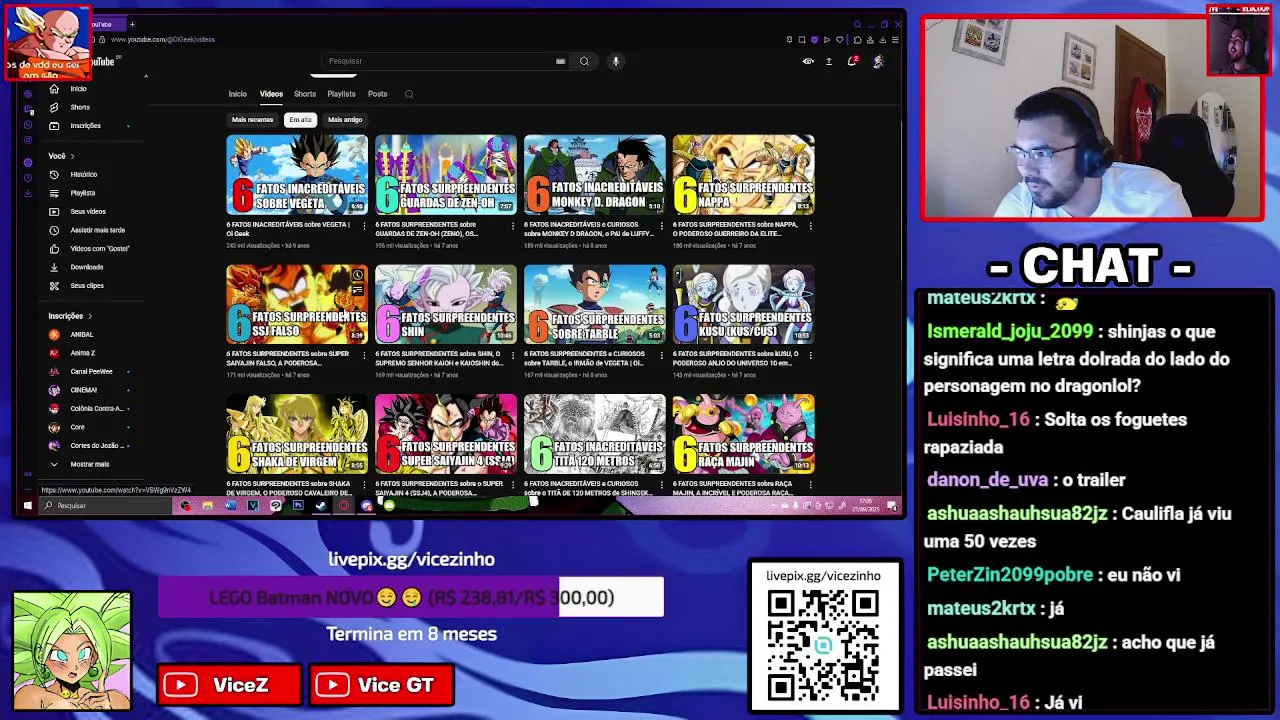Screen dimensions: 1280x720
Task: Open Word from the taskbar
Action: (x=230, y=506)
